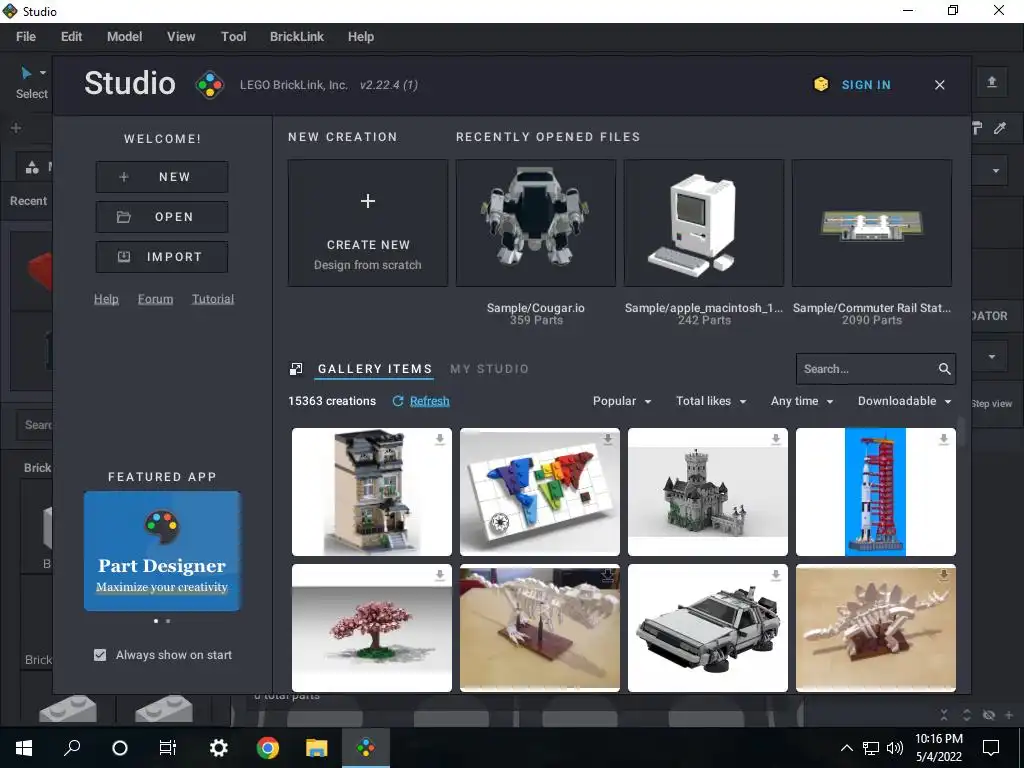
Task: Expand the Select tool dropdown arrow
Action: click(42, 72)
